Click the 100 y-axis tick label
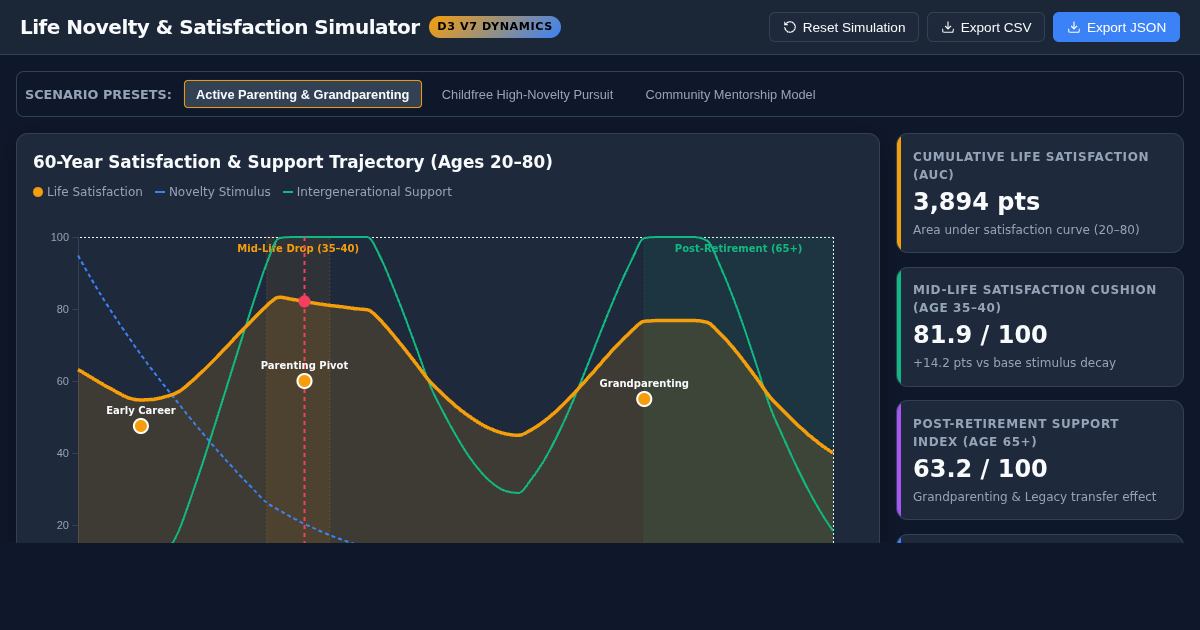Image resolution: width=1200 pixels, height=630 pixels. [60, 237]
